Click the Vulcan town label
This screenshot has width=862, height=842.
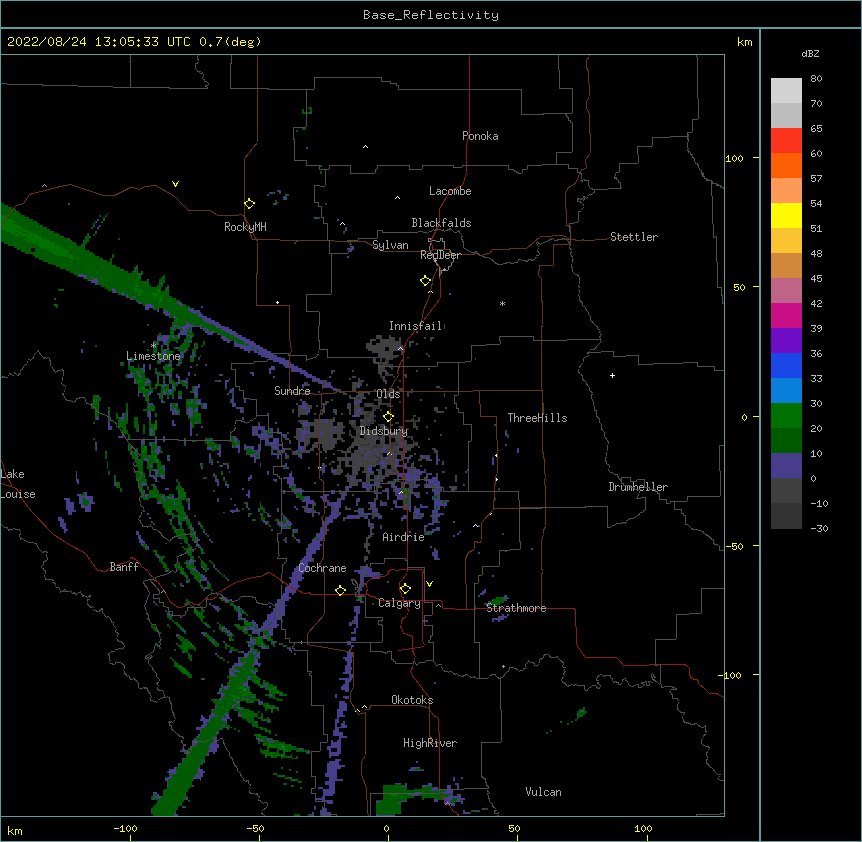(543, 792)
